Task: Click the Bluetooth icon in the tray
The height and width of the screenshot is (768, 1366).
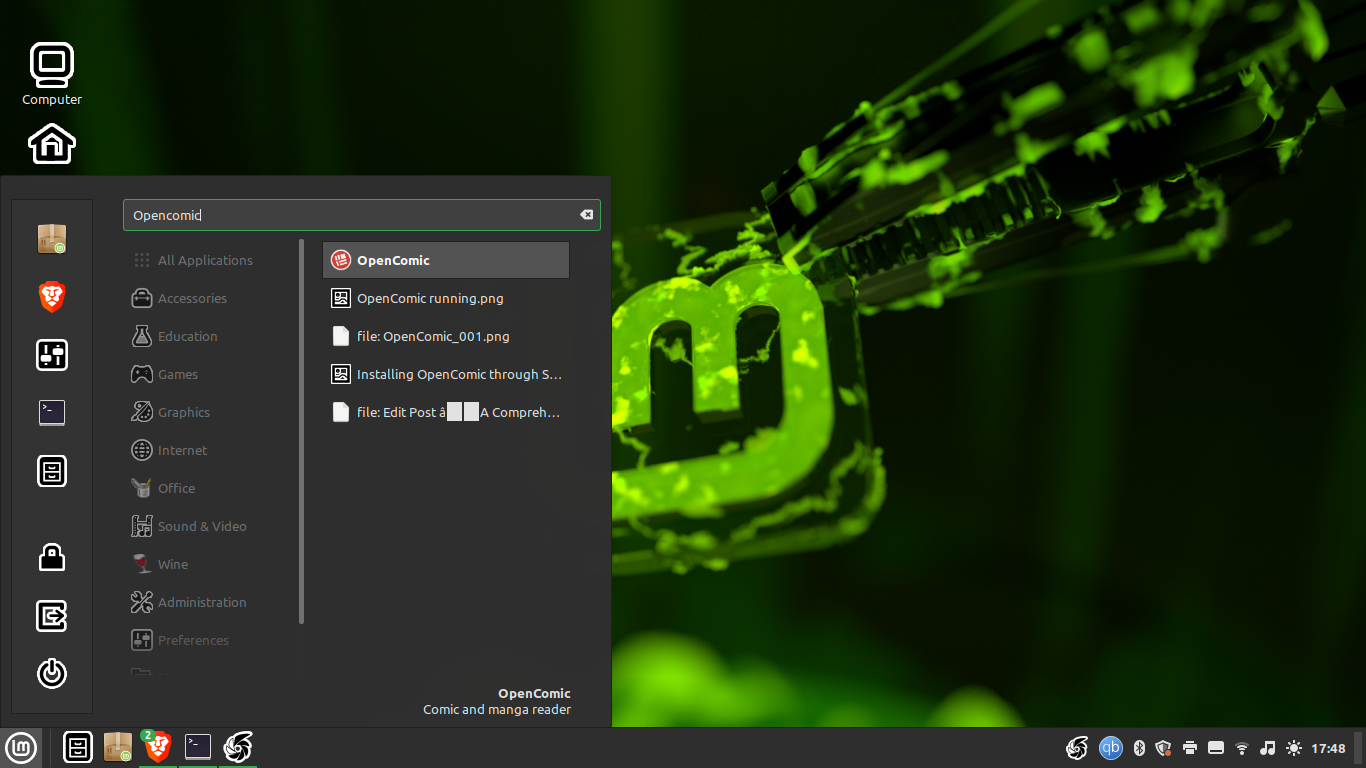Action: click(1139, 747)
